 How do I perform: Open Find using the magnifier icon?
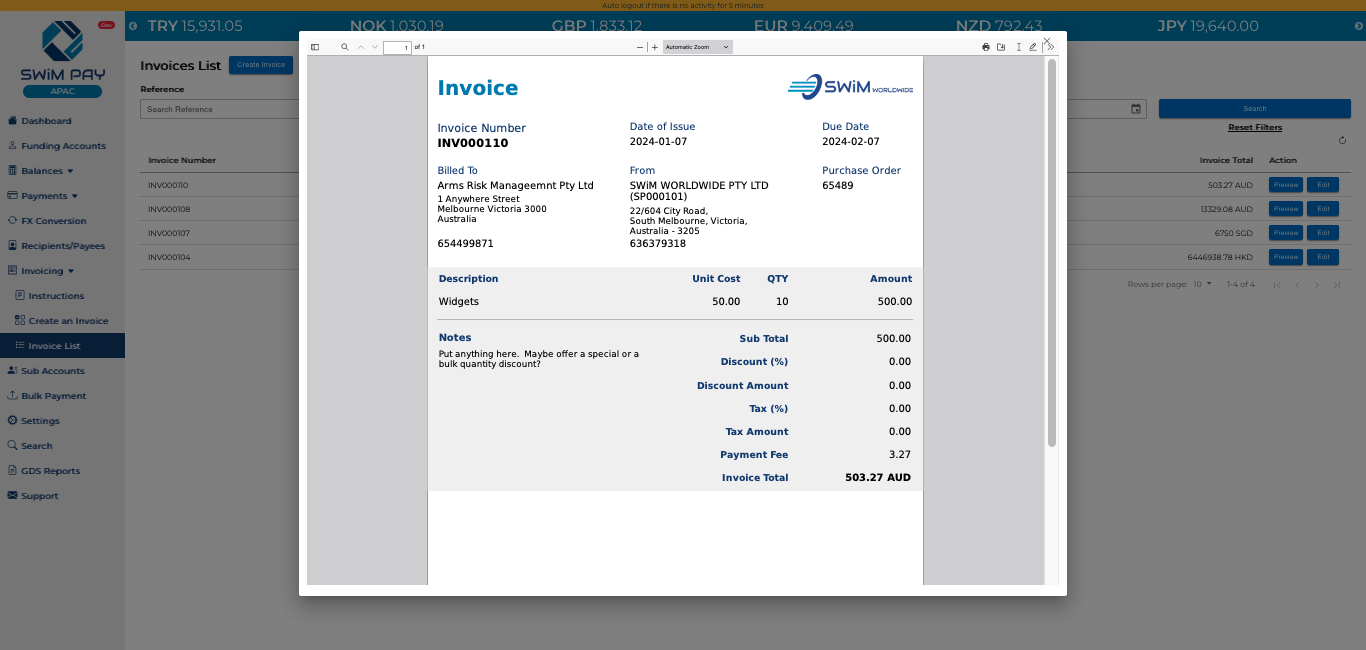pos(344,46)
